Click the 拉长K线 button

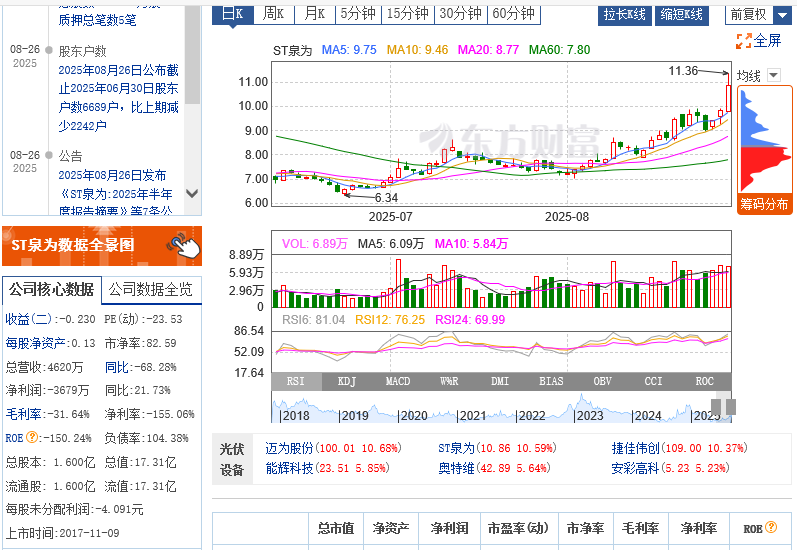(x=625, y=15)
